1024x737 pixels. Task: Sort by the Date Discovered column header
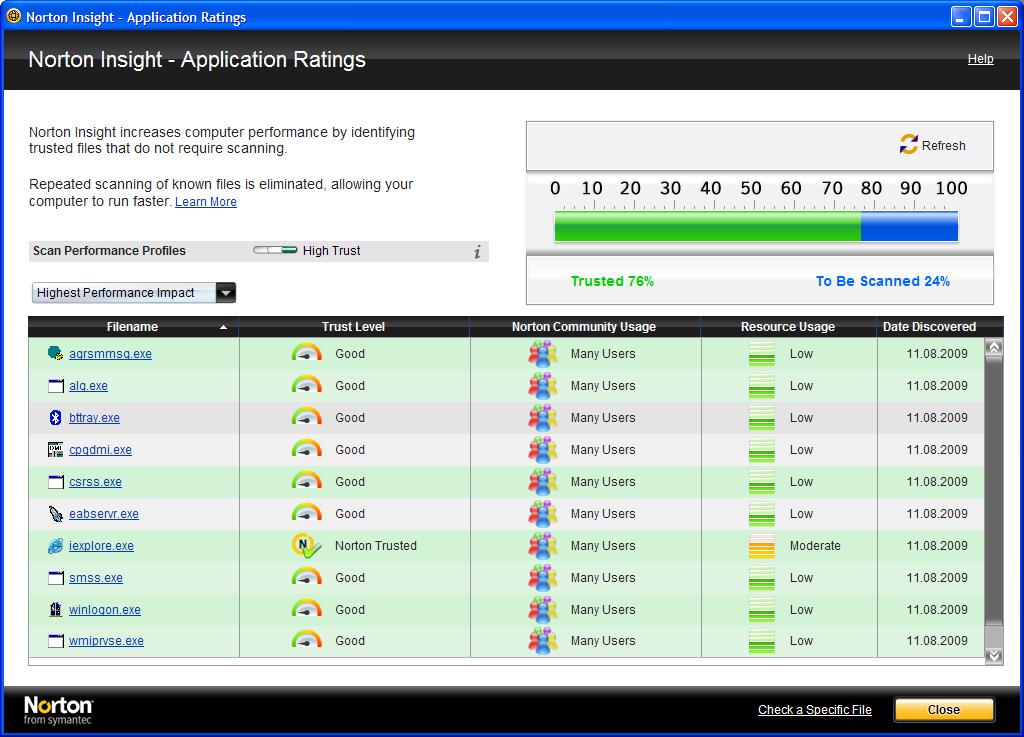[x=929, y=326]
